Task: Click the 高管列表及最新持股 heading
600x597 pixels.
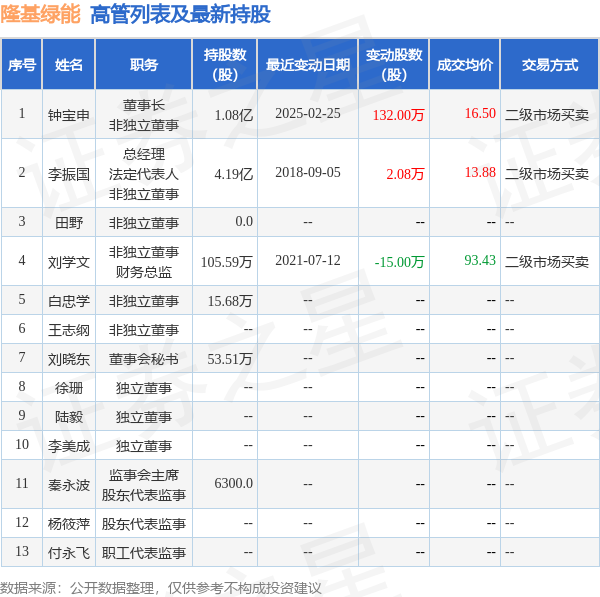Action: 180,14
